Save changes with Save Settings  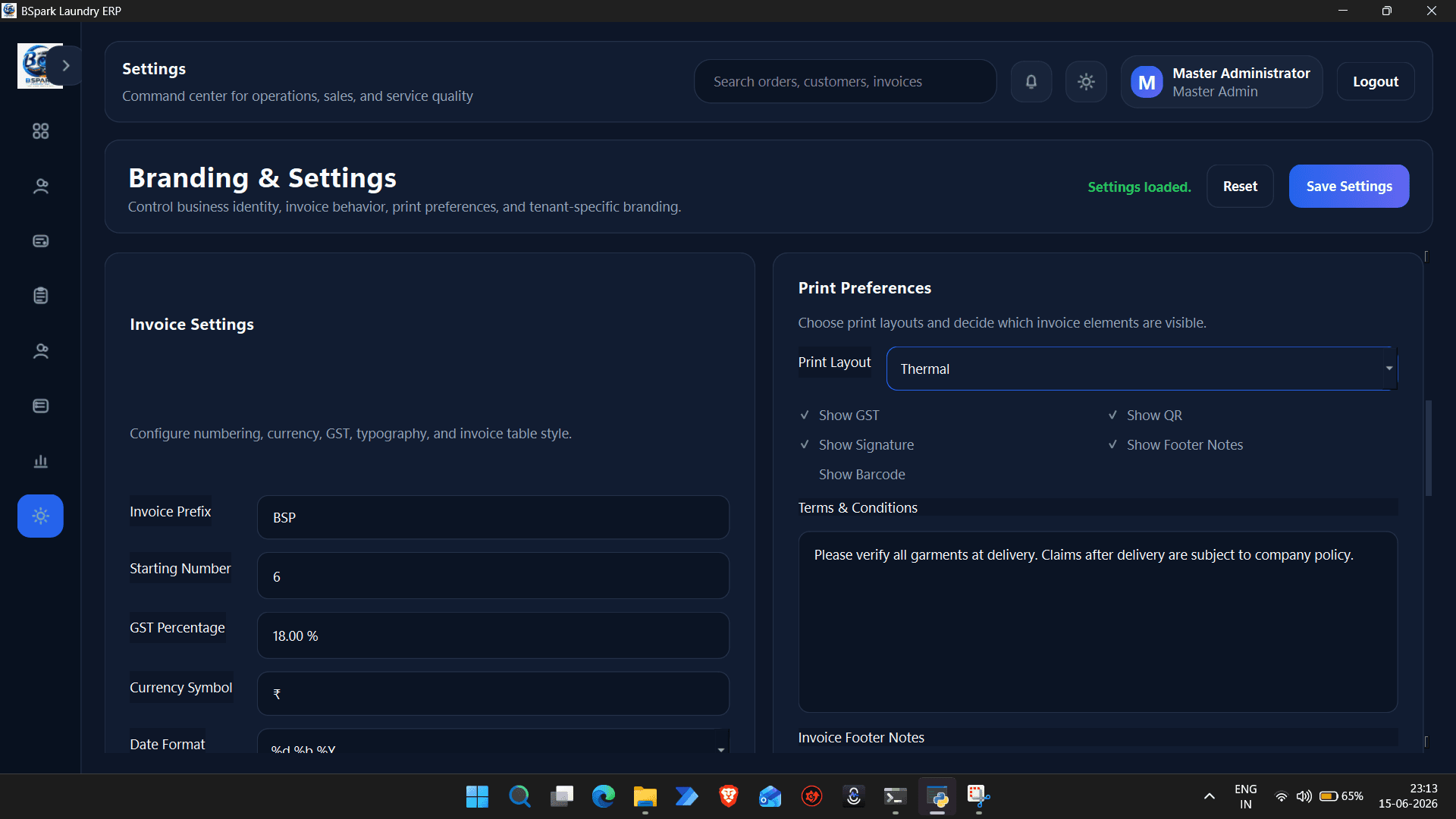pos(1349,187)
